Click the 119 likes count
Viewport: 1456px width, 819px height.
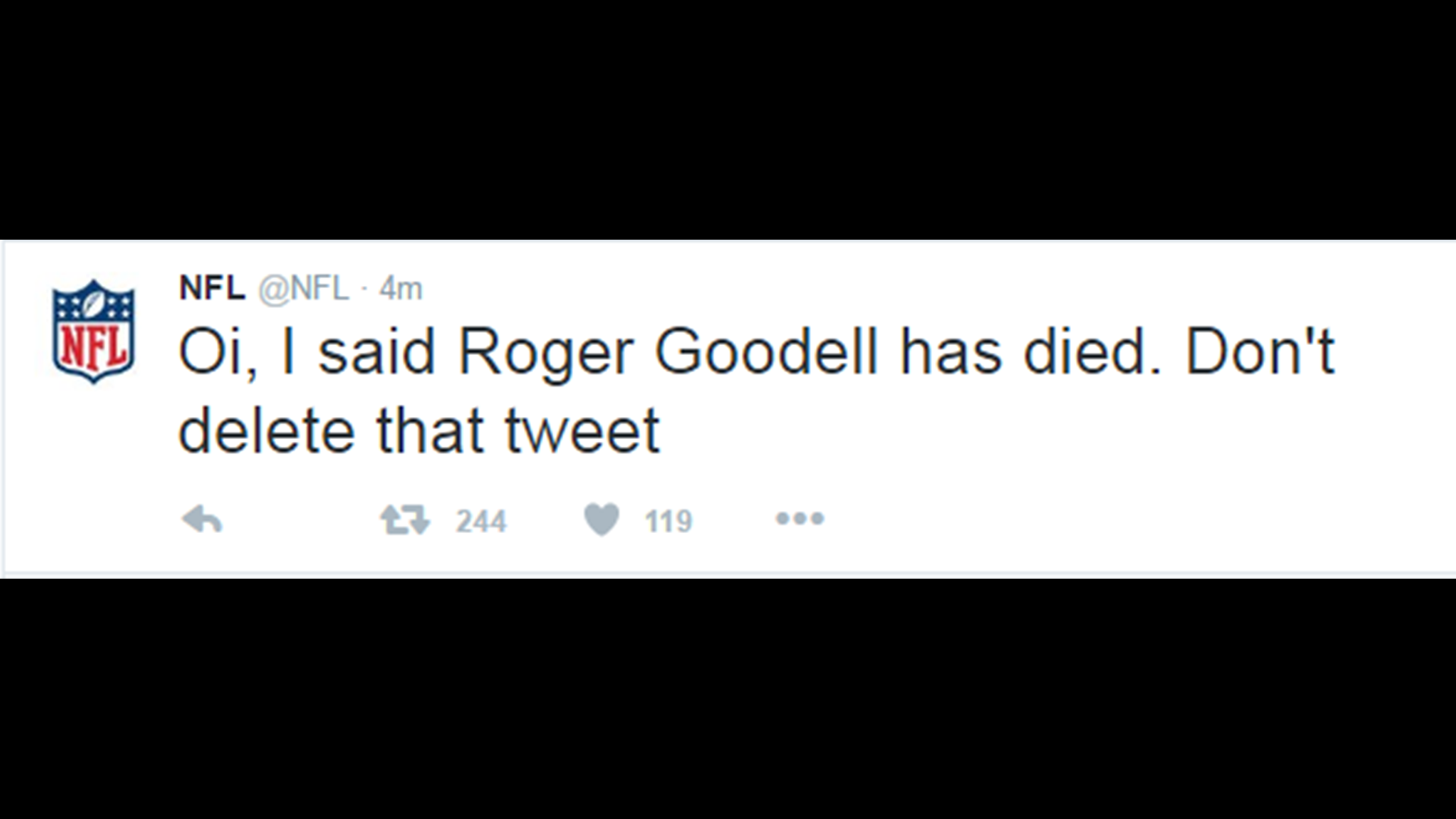[x=668, y=522]
